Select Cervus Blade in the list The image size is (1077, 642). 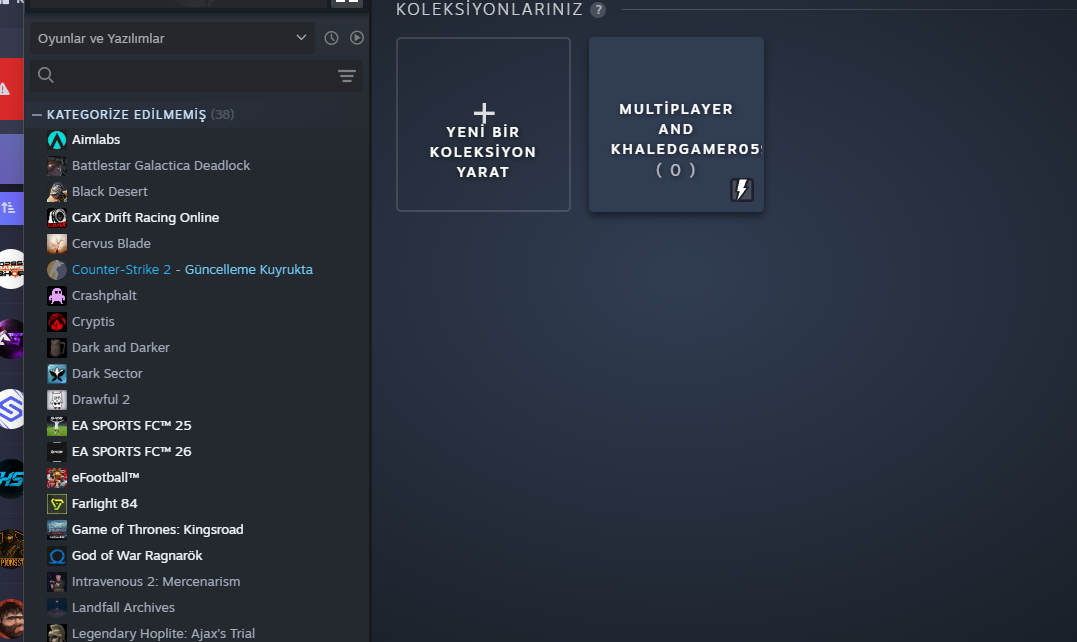click(x=111, y=244)
